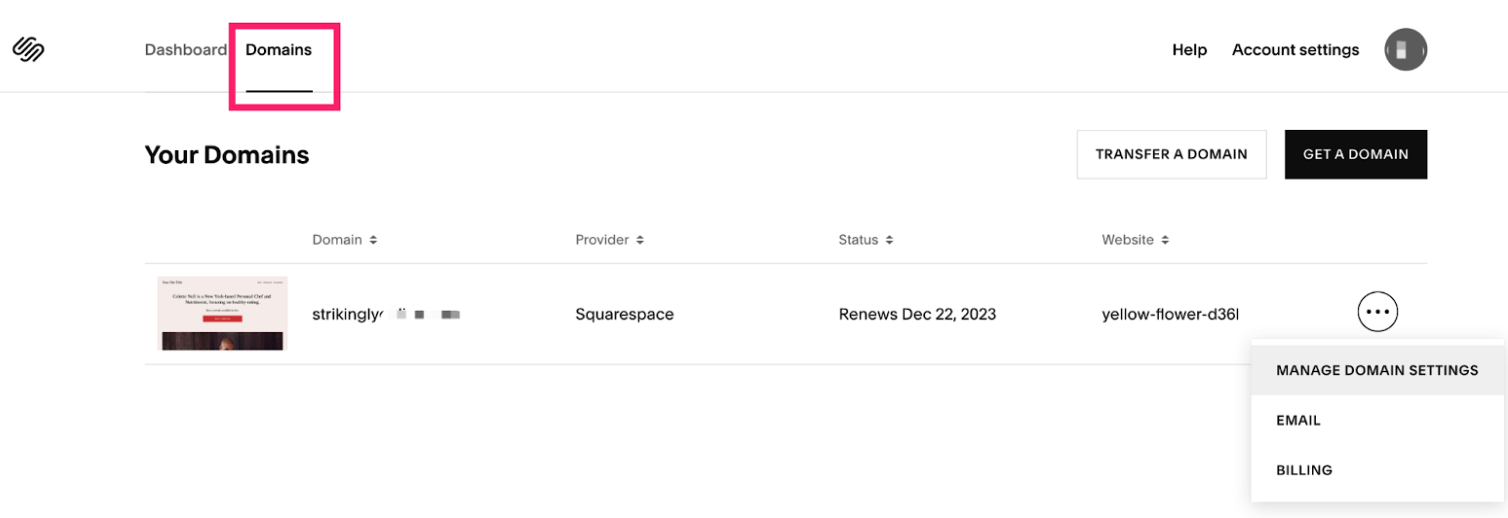This screenshot has height=518, width=1508.
Task: Open the user profile avatar
Action: tap(1405, 50)
